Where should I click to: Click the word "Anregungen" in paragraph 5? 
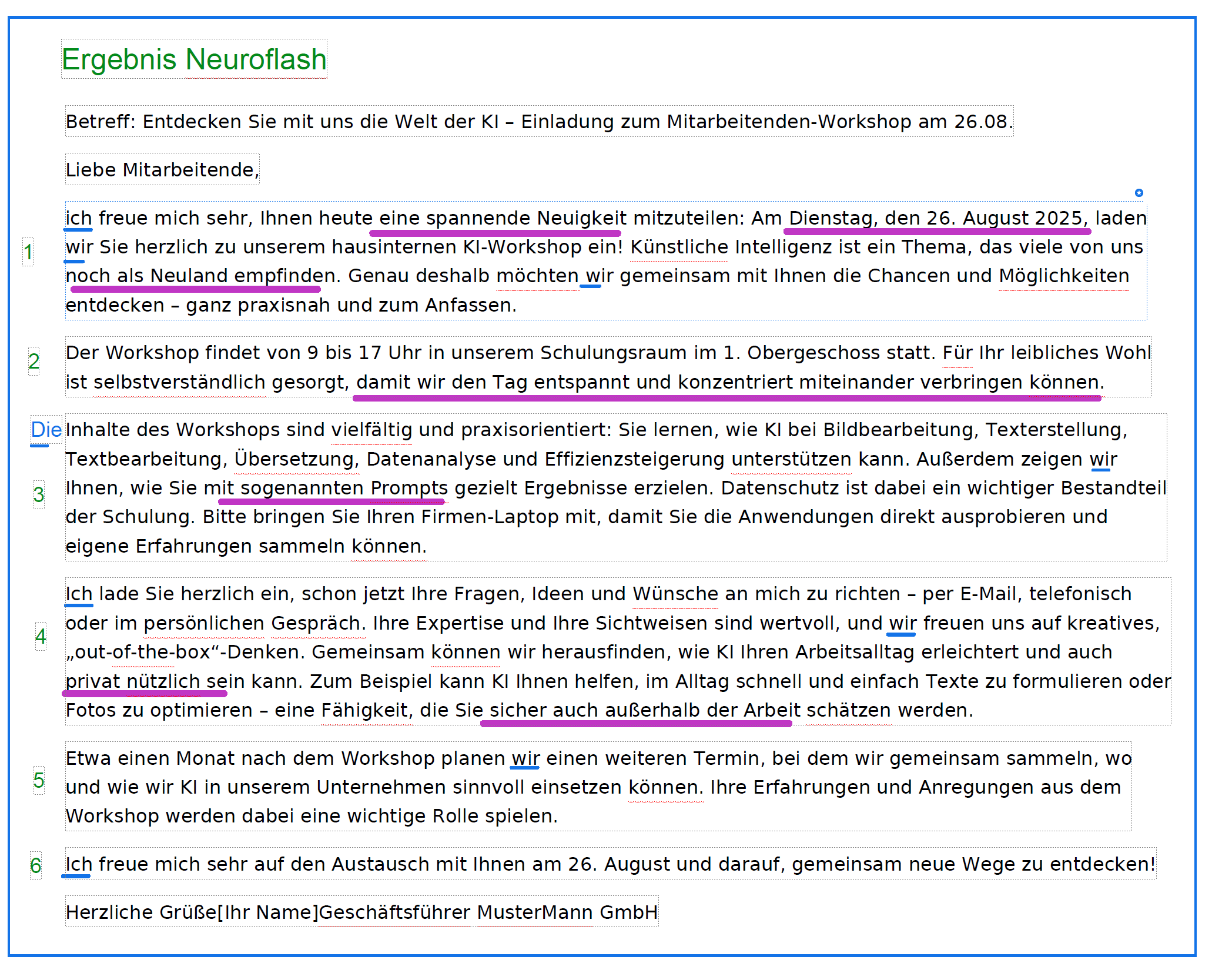pos(976,787)
